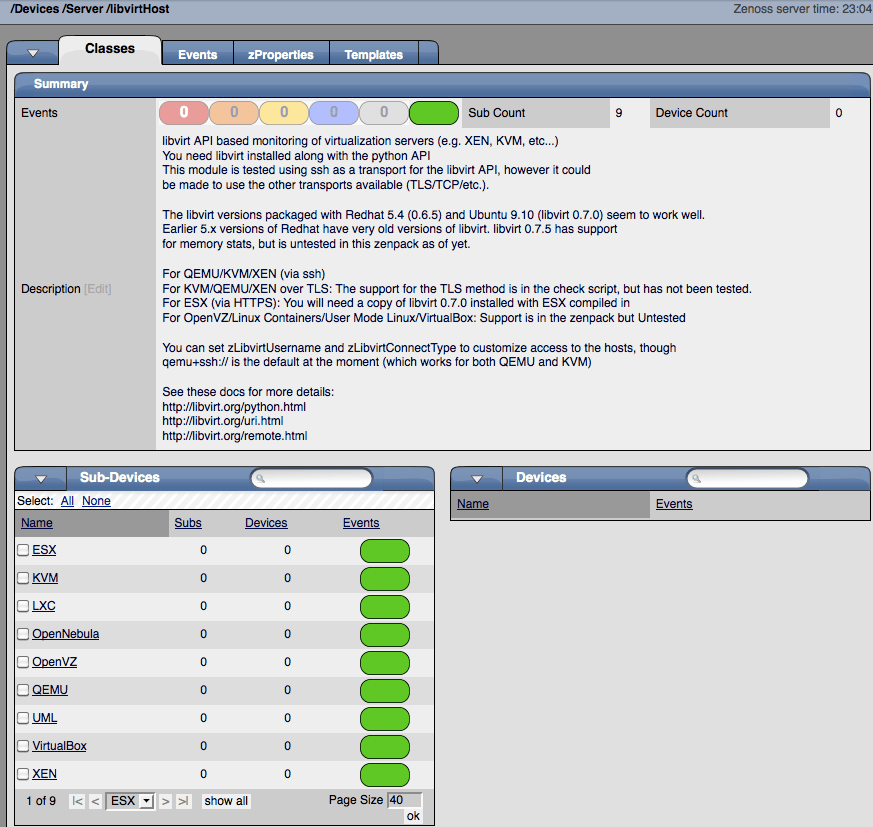Check the checkbox next to VirtualBox

(x=21, y=746)
